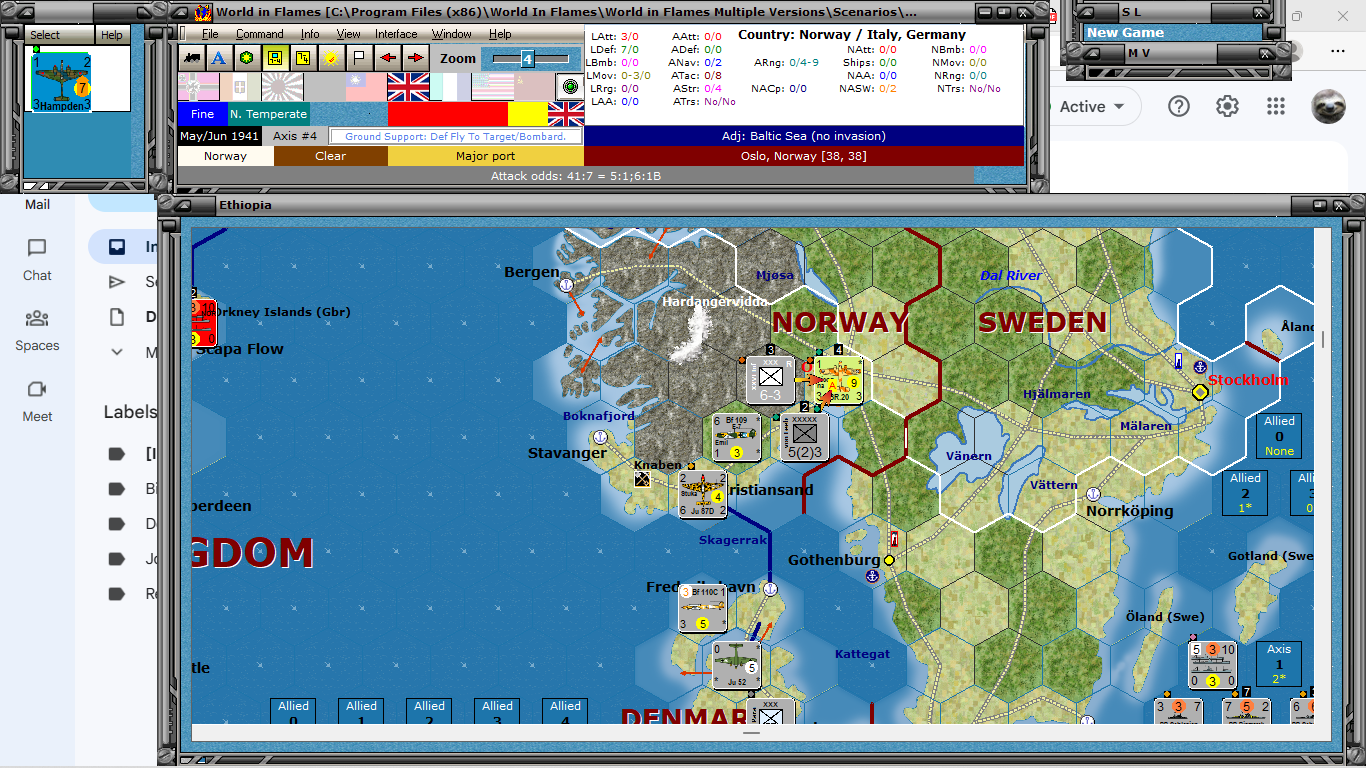Open the Interface menu
Viewport: 1366px width, 768px height.
pos(396,34)
